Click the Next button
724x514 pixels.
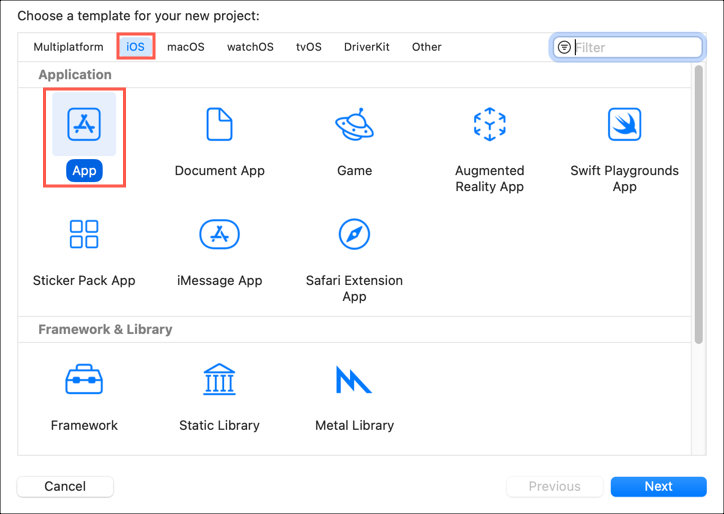[658, 486]
